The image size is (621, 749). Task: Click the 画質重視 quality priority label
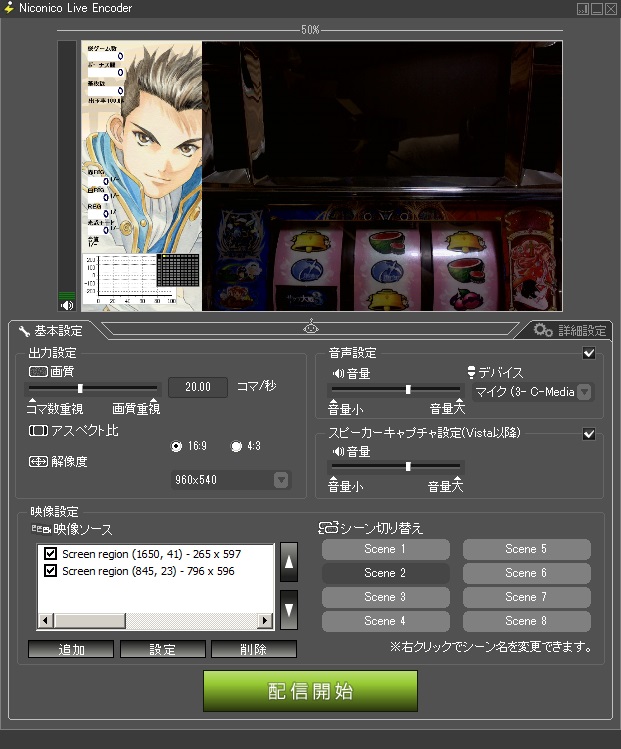(136, 409)
